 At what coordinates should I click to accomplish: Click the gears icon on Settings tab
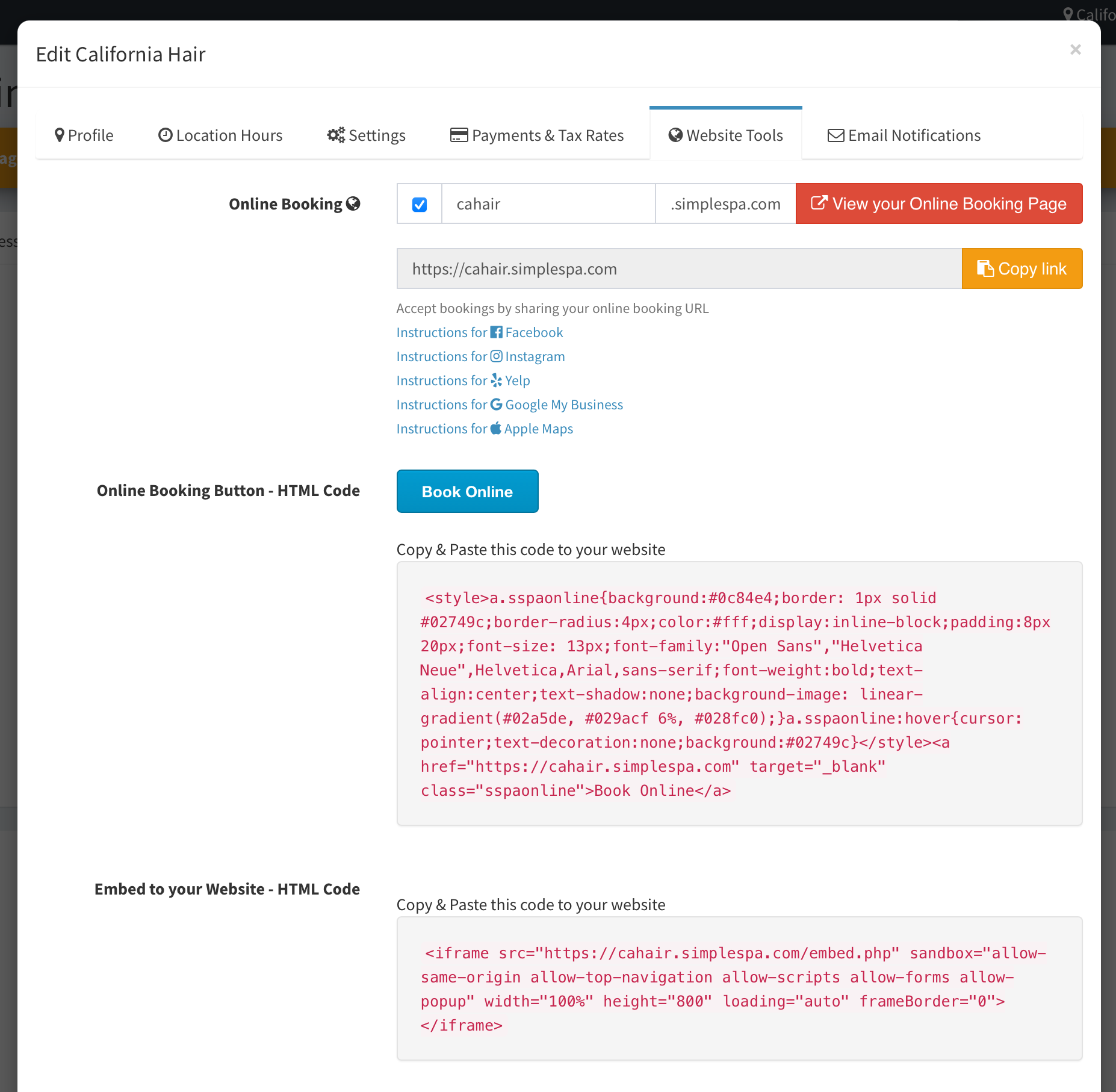coord(336,135)
